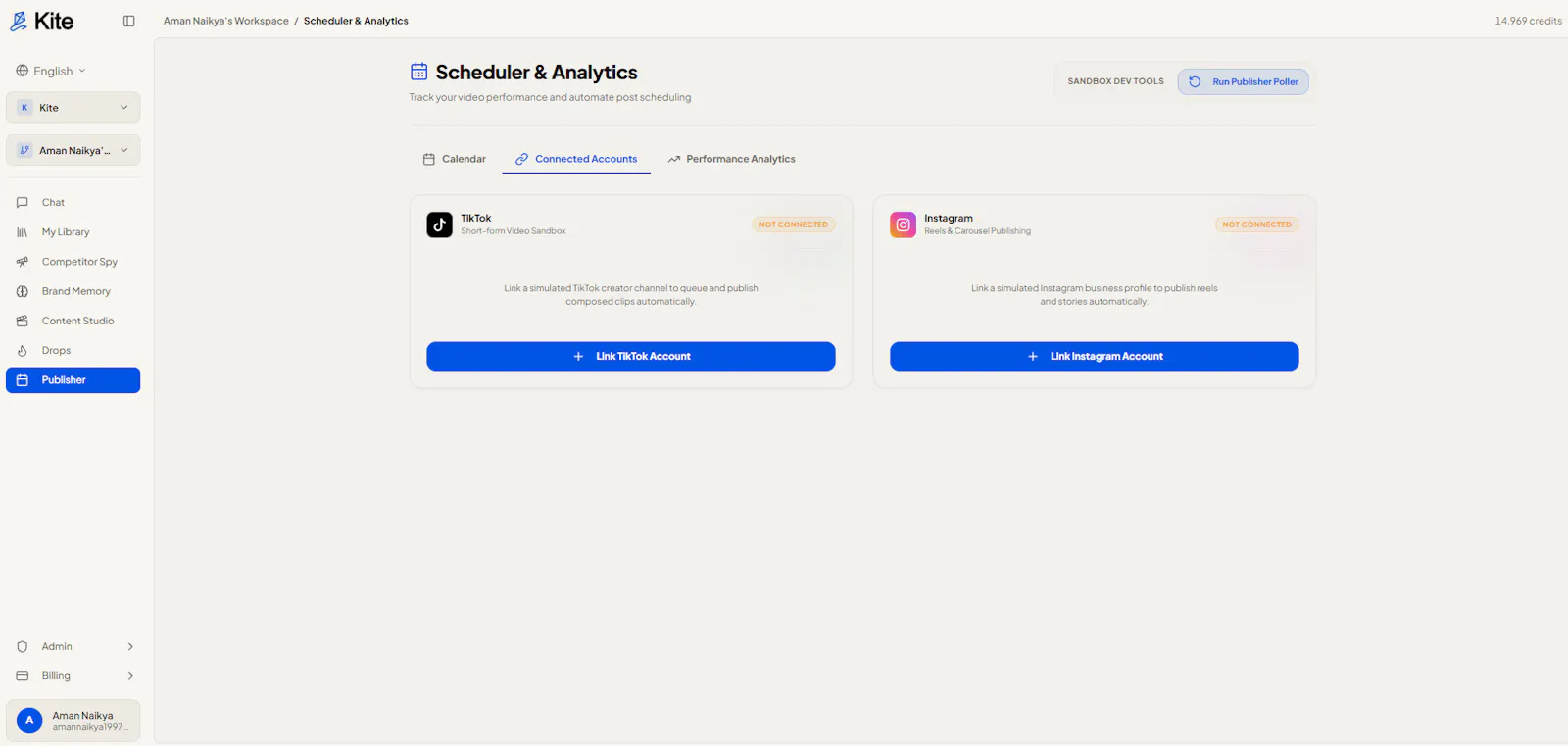1568x746 pixels.
Task: Click the Publisher calendar icon in sidebar
Action: tap(23, 380)
